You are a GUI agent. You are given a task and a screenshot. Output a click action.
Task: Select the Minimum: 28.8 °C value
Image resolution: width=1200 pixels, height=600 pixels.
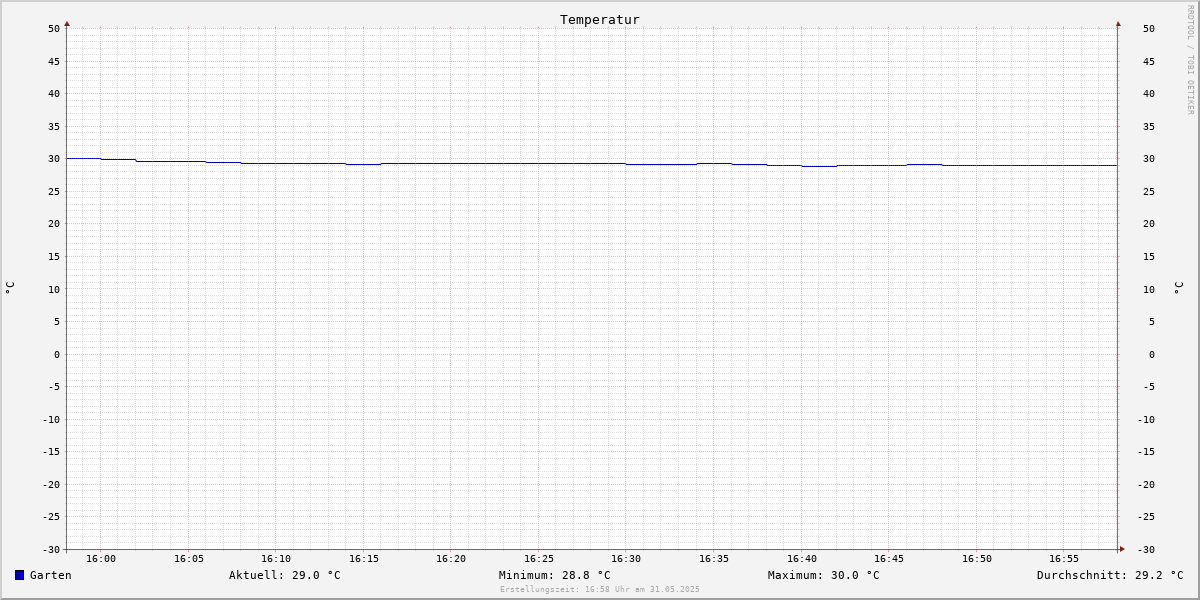coord(555,575)
